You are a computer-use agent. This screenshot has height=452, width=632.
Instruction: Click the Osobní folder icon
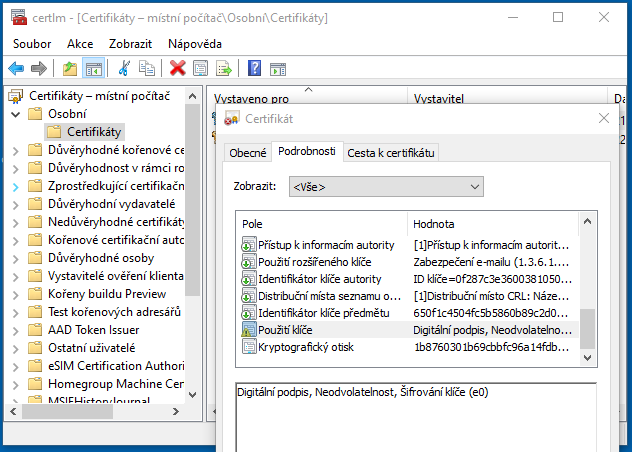click(x=35, y=114)
